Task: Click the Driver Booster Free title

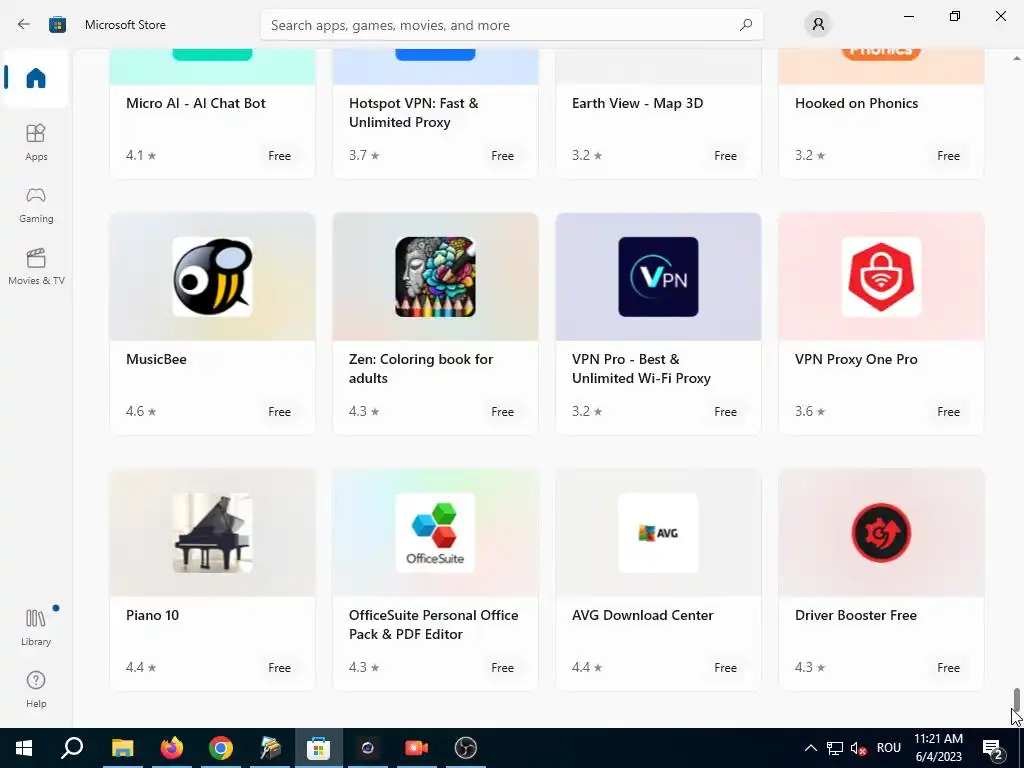Action: pos(856,615)
